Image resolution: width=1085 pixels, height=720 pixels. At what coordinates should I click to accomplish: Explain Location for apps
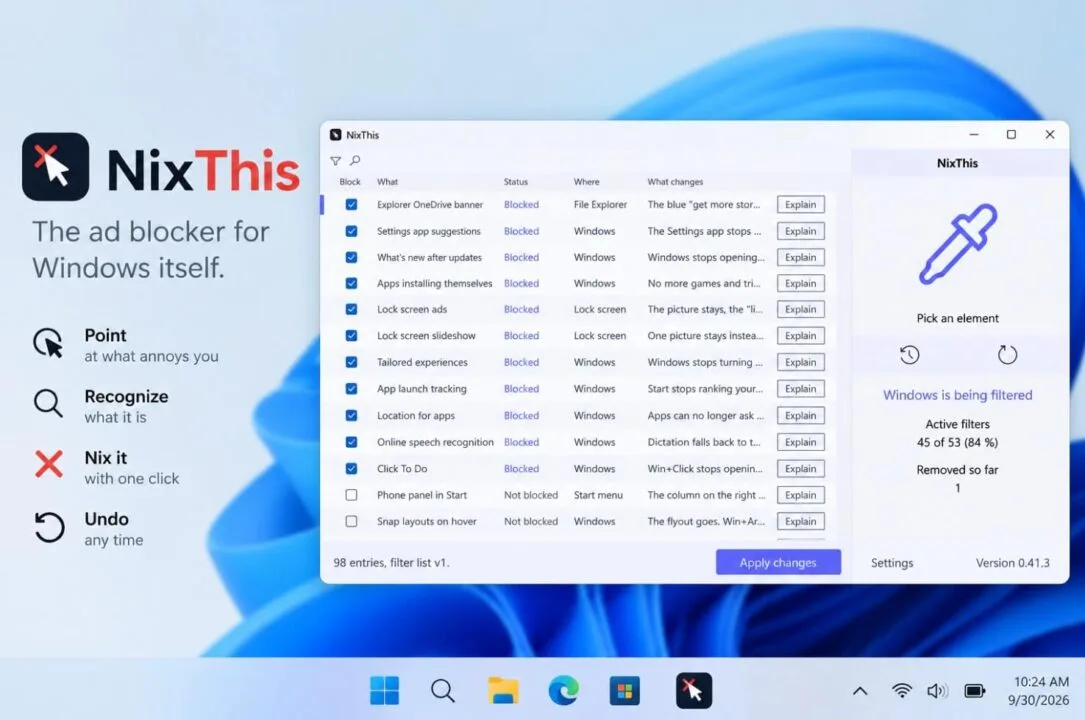coord(801,416)
